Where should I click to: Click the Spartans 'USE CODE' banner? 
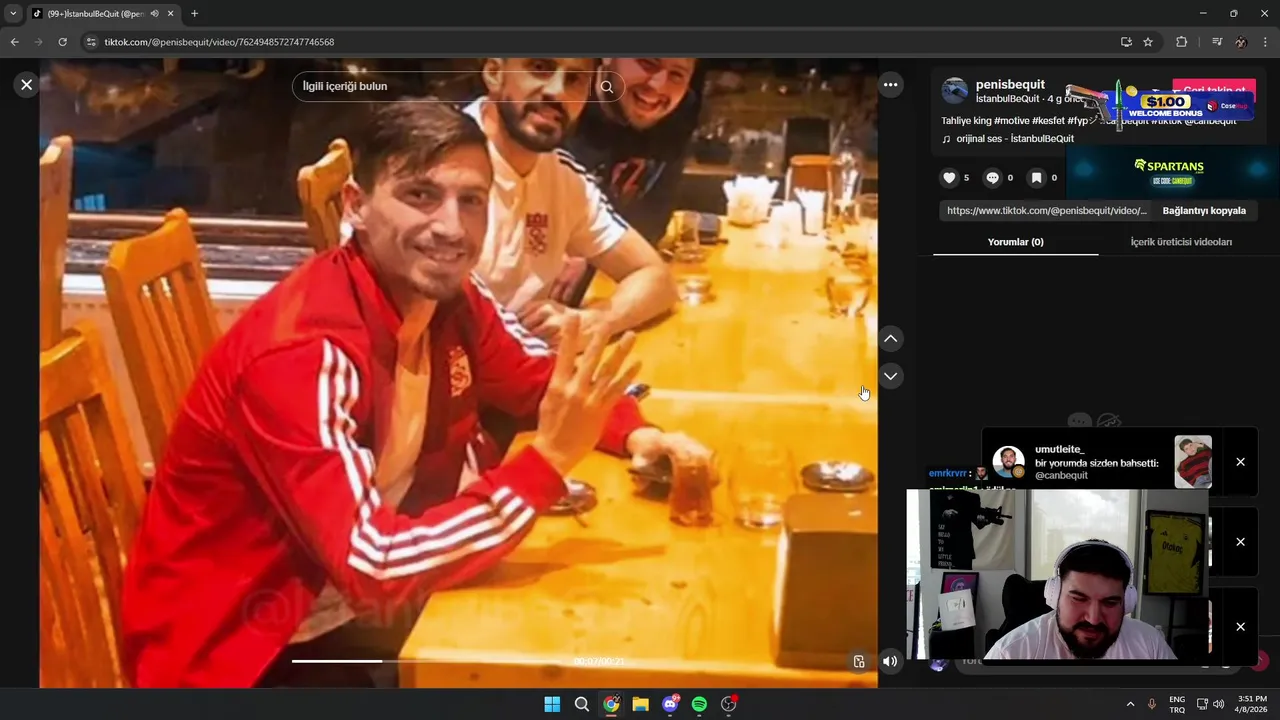(1171, 171)
